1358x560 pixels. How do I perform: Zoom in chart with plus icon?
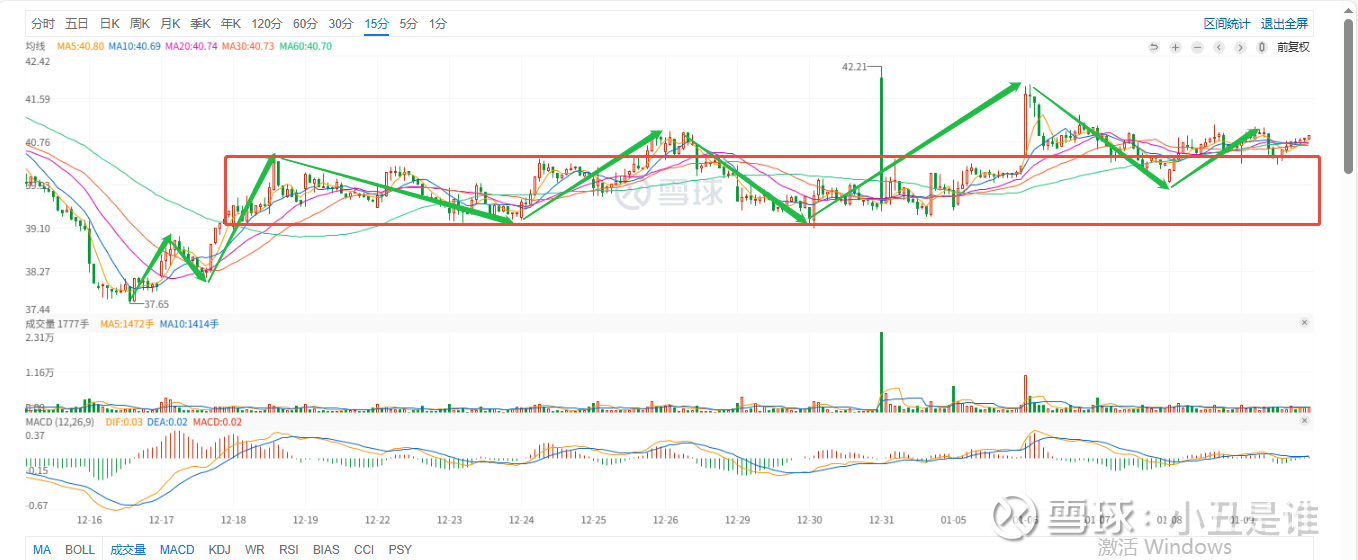pyautogui.click(x=1175, y=47)
